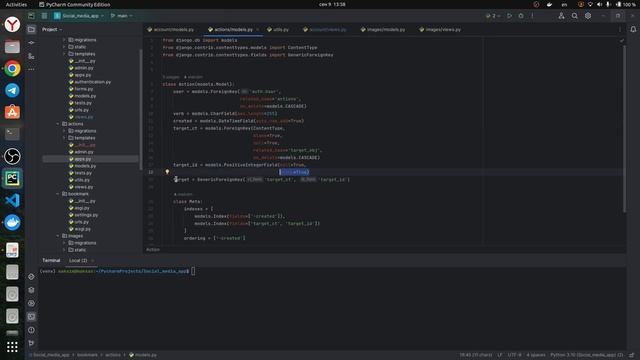Collapse the bookmark folder

pos(58,194)
